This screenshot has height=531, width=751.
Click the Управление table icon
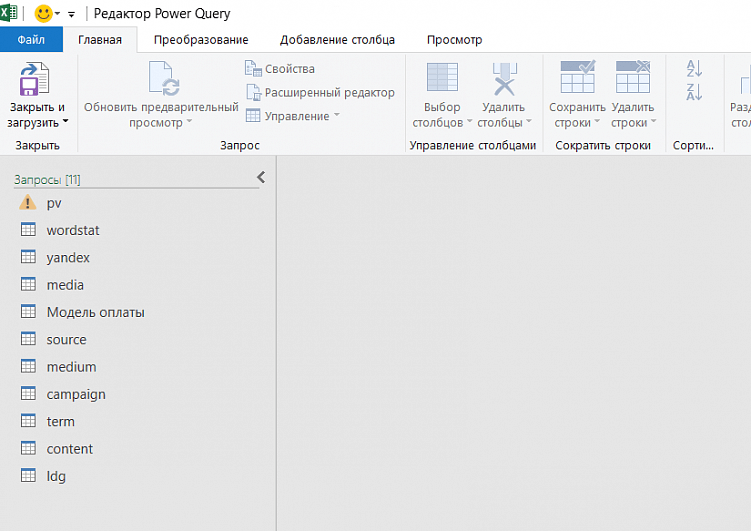253,115
